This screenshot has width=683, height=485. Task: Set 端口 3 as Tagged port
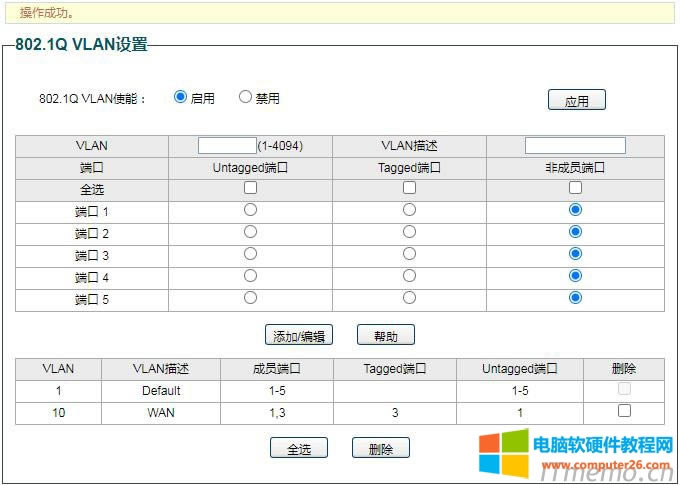409,254
